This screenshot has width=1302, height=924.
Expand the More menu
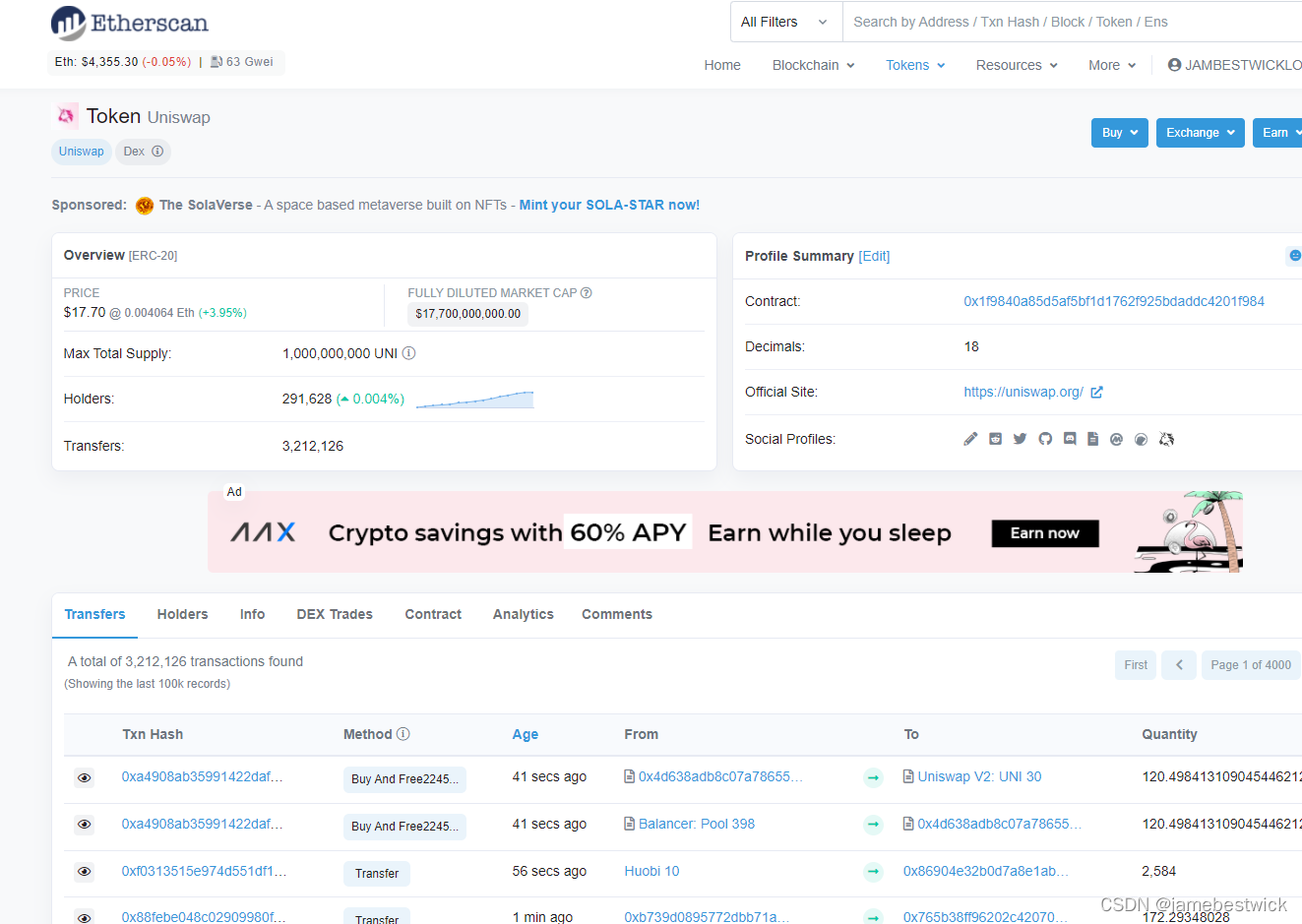1112,65
